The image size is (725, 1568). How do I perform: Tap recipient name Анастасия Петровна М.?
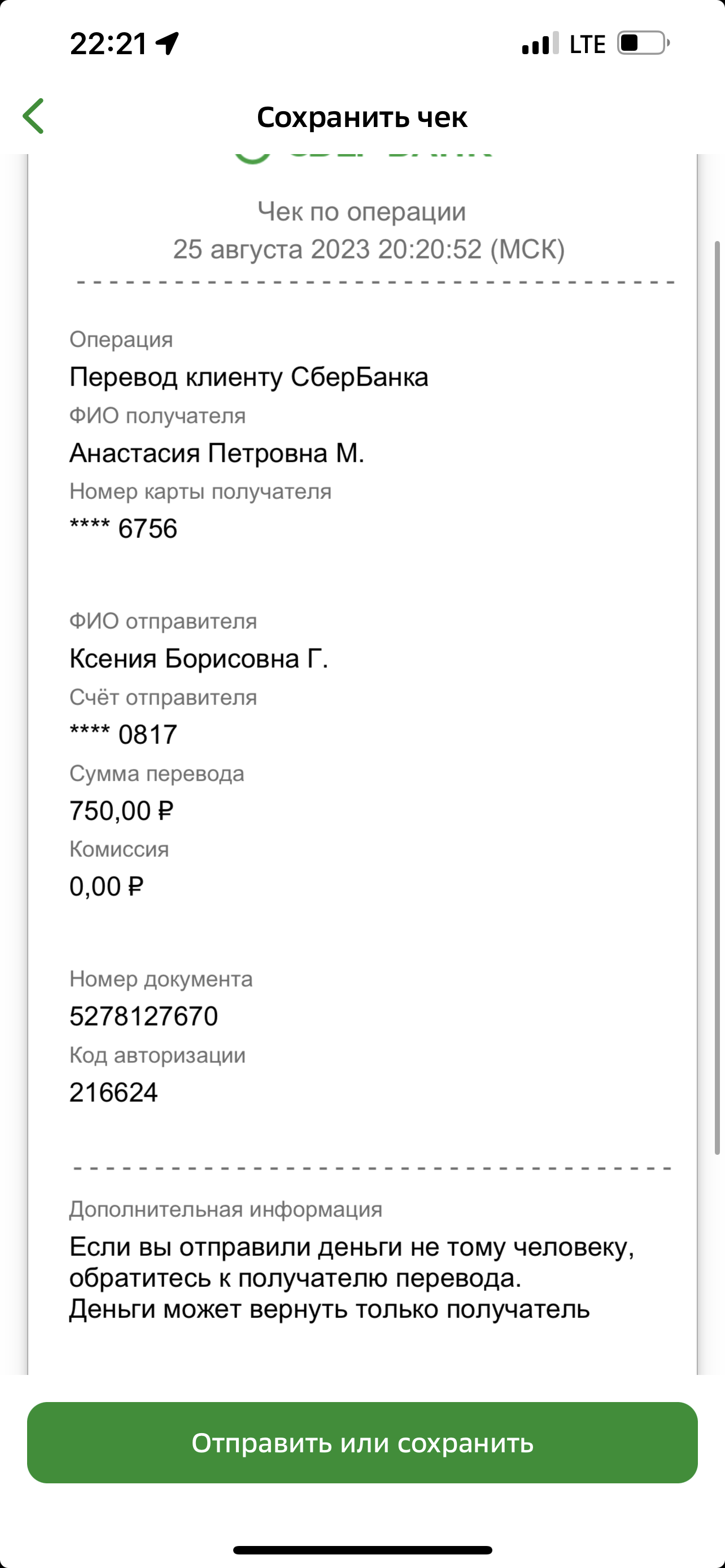tap(217, 453)
